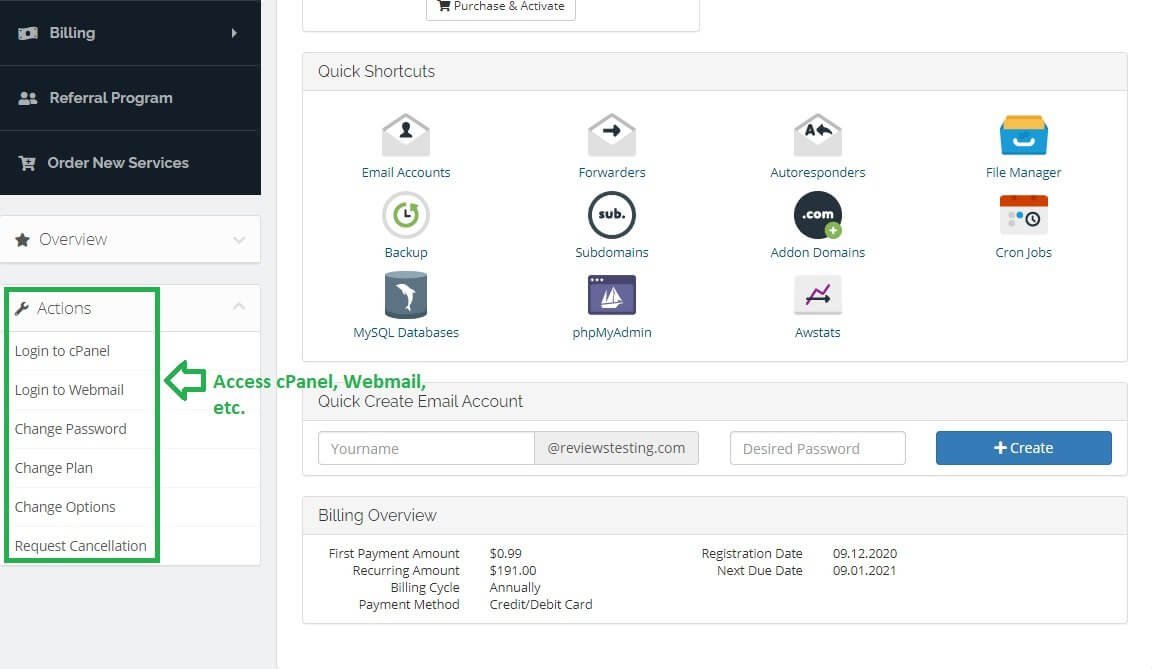Open the Referral Program menu item

tap(130, 98)
